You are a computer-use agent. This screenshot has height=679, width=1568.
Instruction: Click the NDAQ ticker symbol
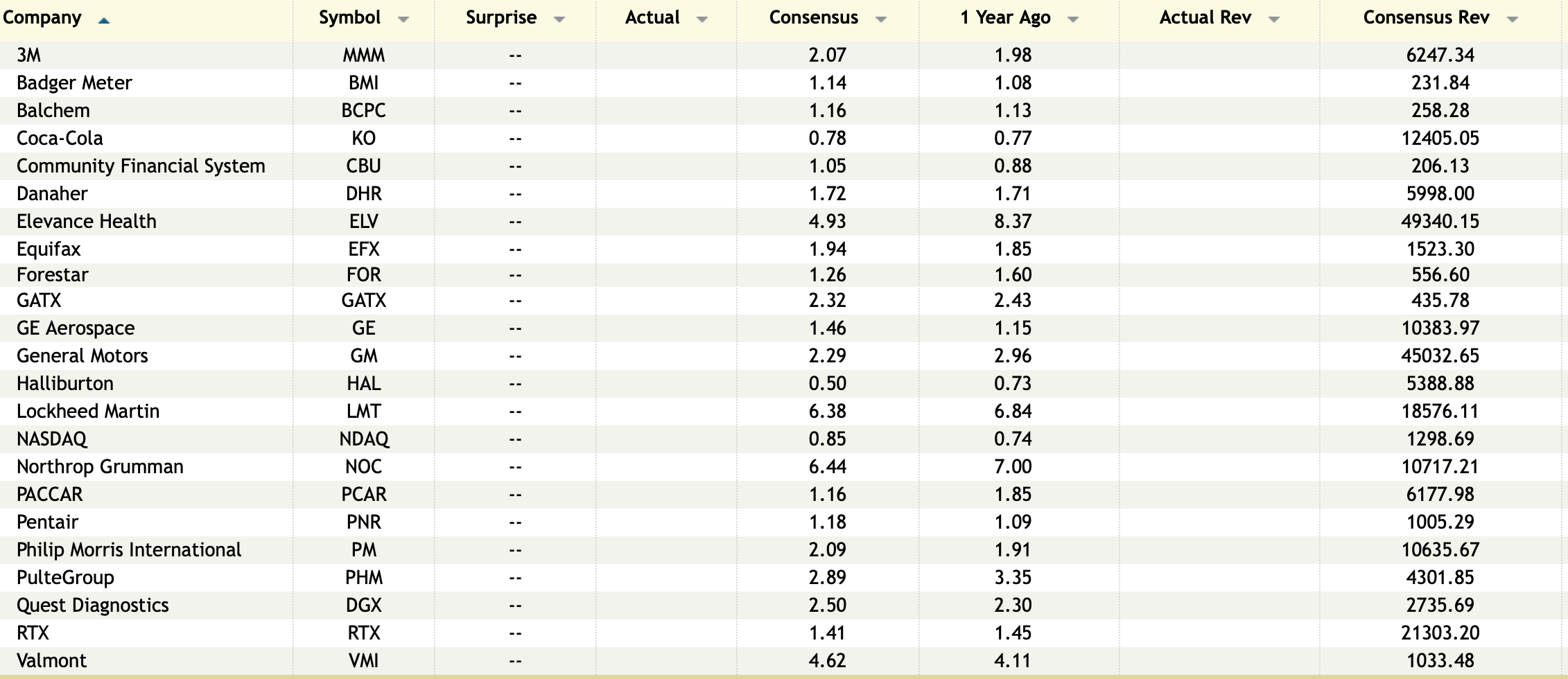point(363,439)
